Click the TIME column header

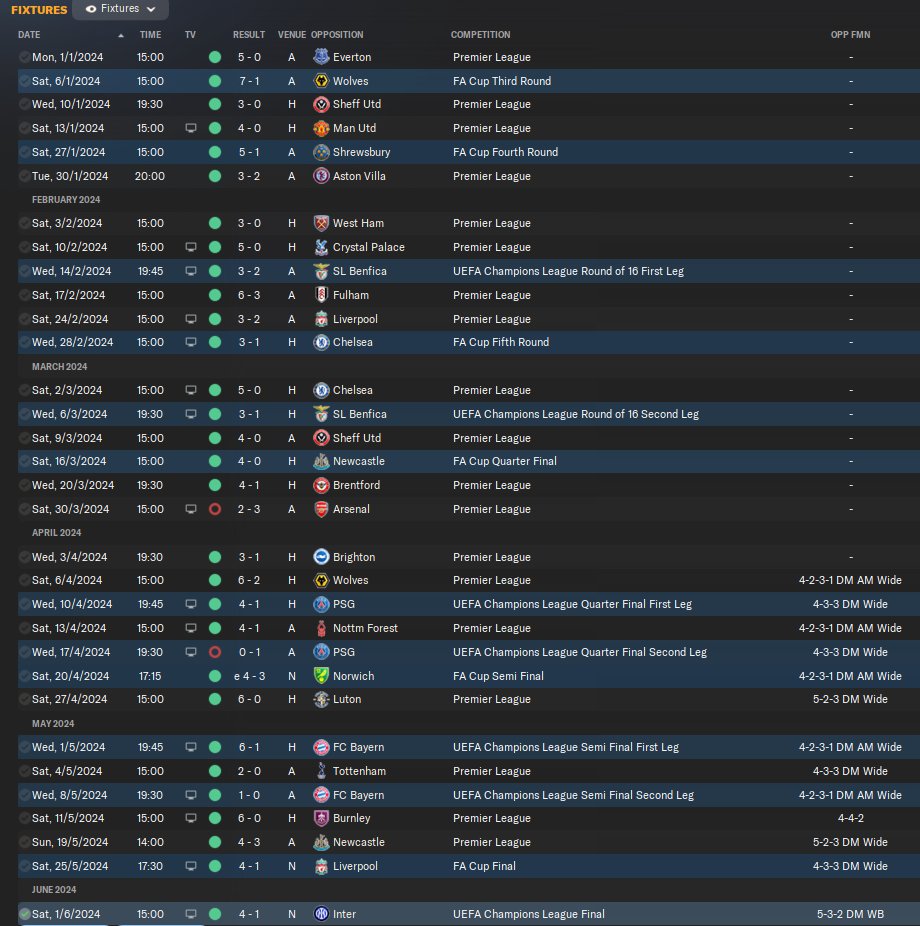click(150, 35)
